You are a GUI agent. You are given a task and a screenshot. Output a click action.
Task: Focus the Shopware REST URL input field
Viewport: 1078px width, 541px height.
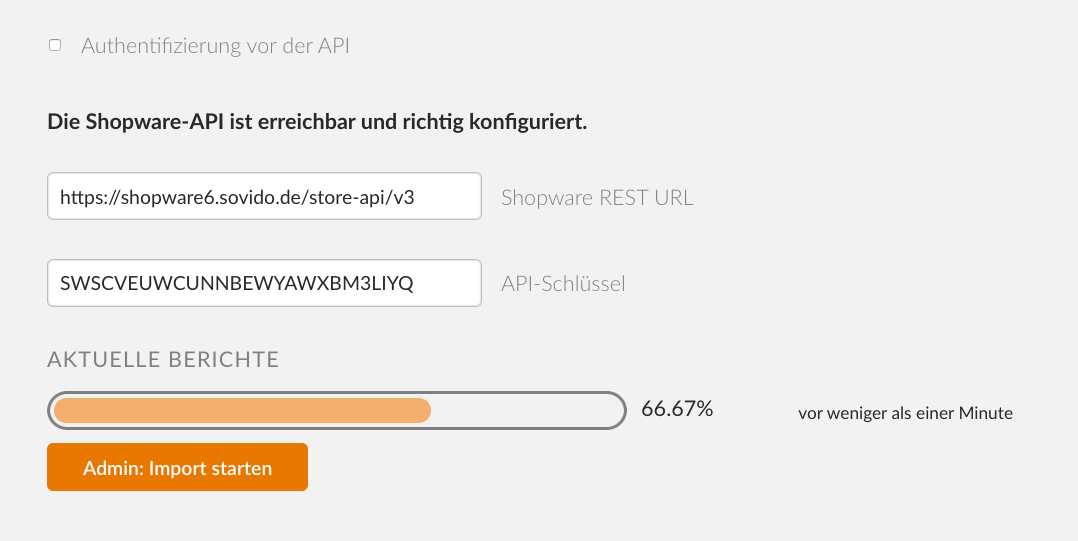264,197
